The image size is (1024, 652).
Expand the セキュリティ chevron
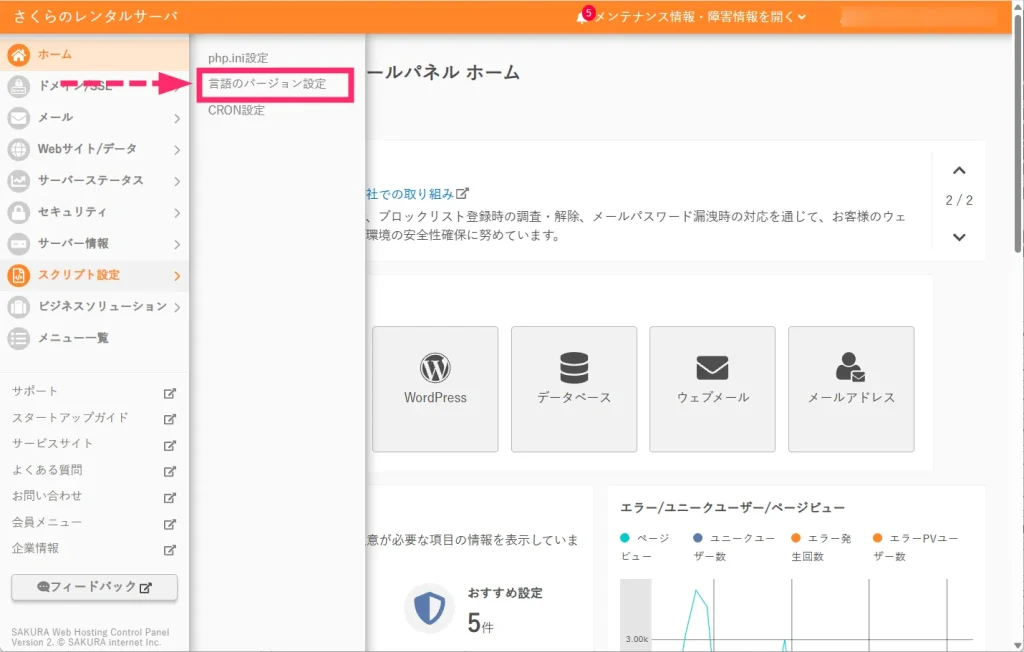[177, 212]
